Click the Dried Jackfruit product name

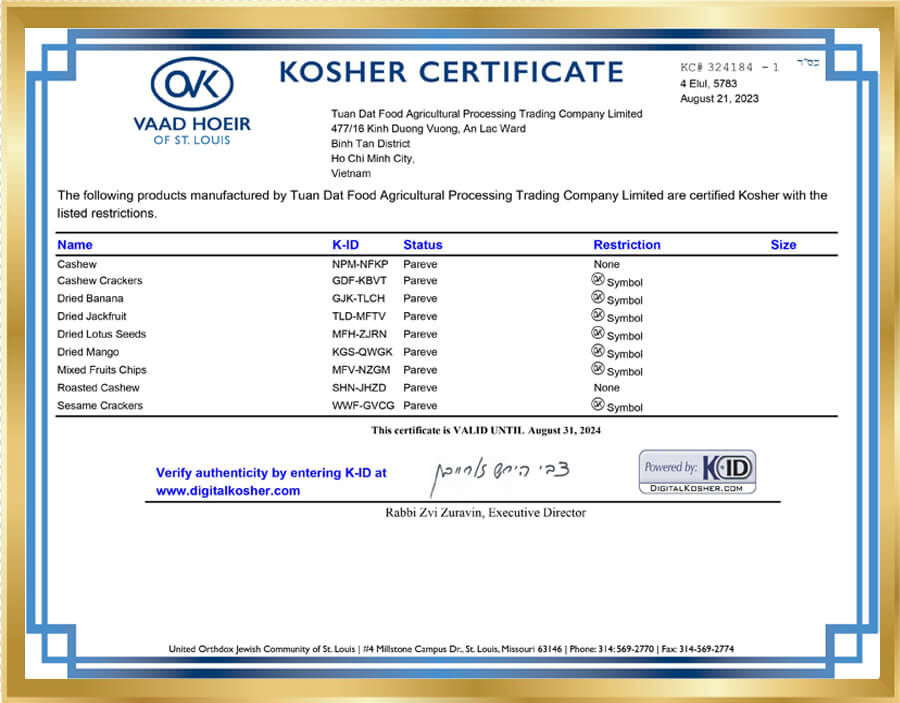click(92, 316)
